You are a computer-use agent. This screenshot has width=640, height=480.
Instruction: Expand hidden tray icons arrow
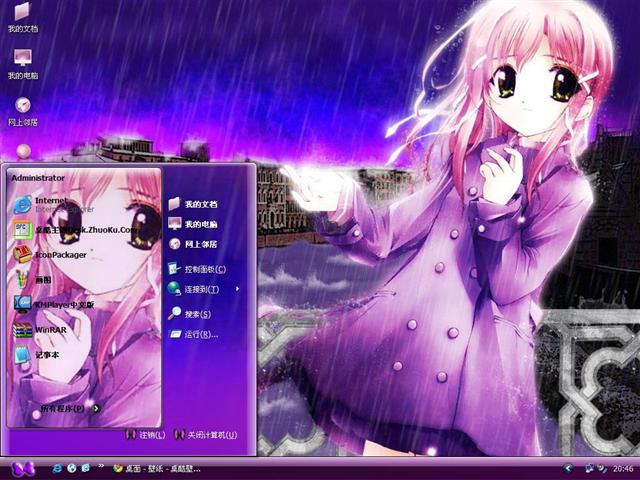[568, 469]
